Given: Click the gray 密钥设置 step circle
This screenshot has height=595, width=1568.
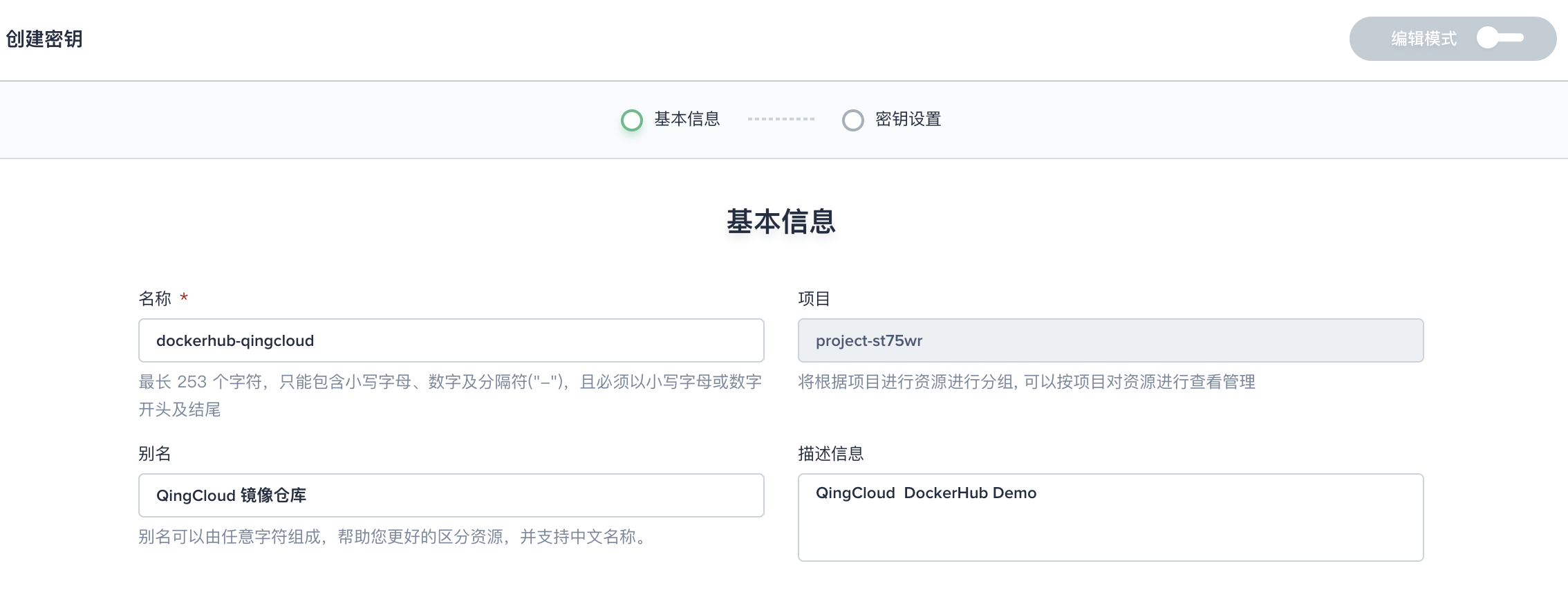Looking at the screenshot, I should (852, 120).
